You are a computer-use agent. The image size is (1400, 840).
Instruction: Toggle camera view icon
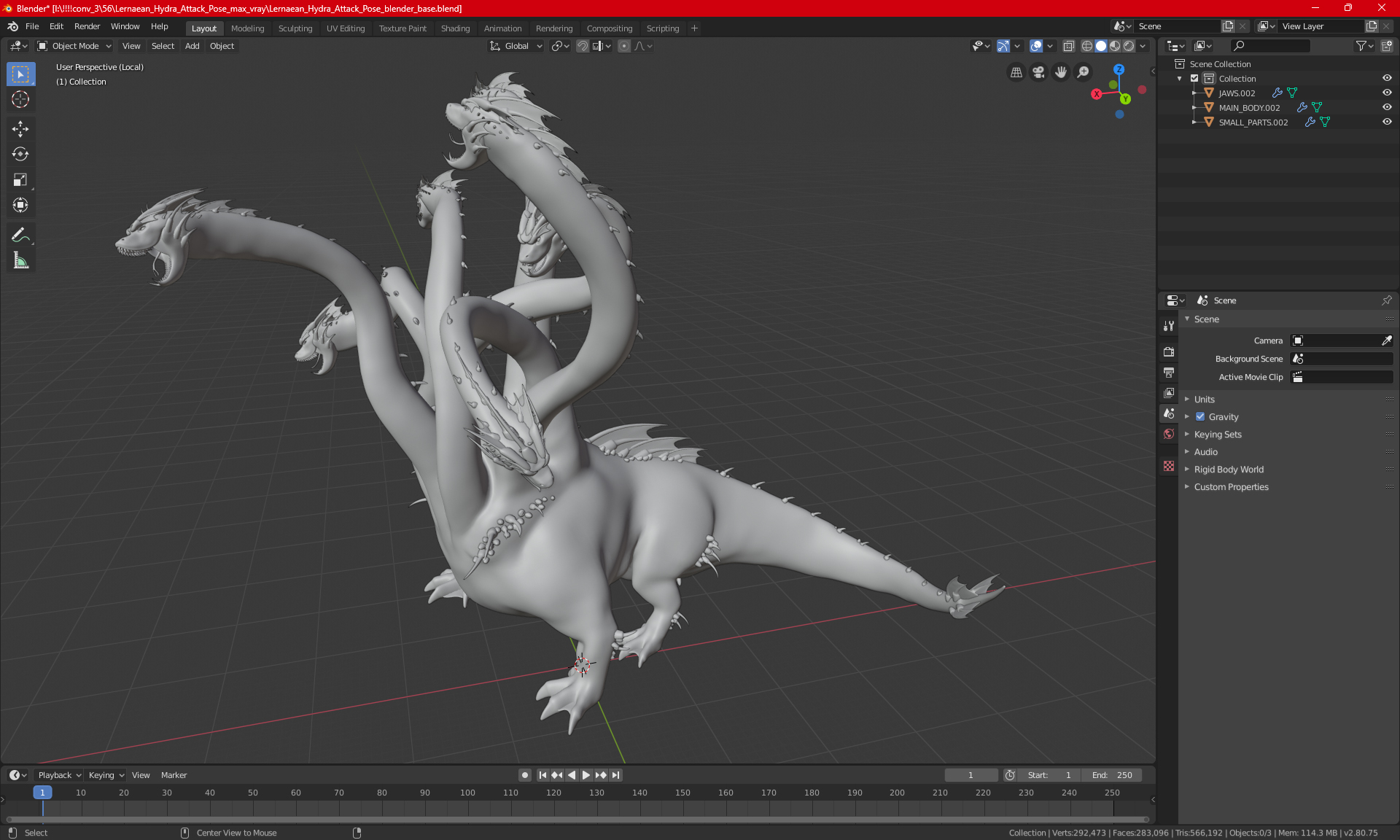[1038, 72]
